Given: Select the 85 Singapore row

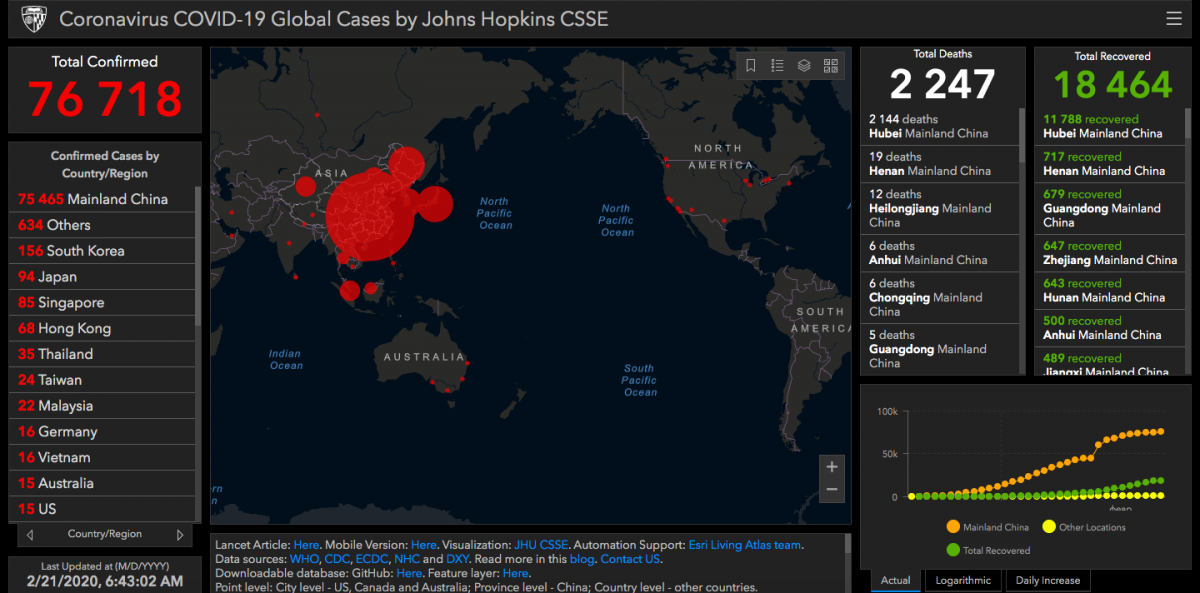Looking at the screenshot, I should tap(102, 303).
